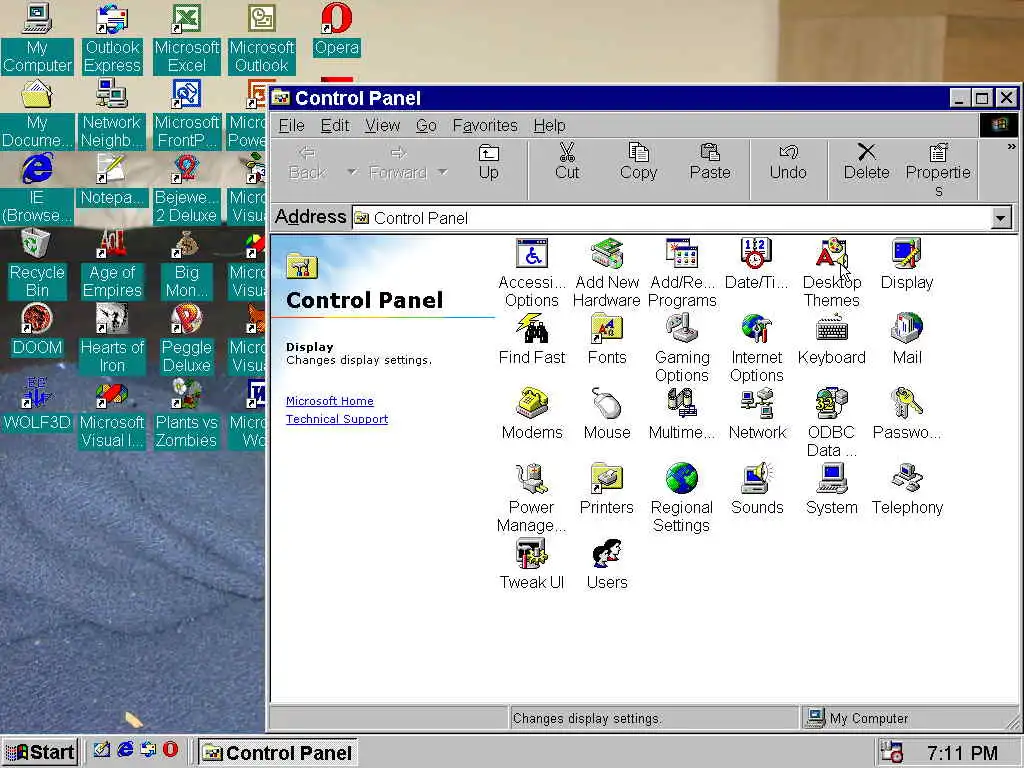Select the Peggle Deluxe desktop shortcut
This screenshot has height=768, width=1024.
[x=187, y=339]
